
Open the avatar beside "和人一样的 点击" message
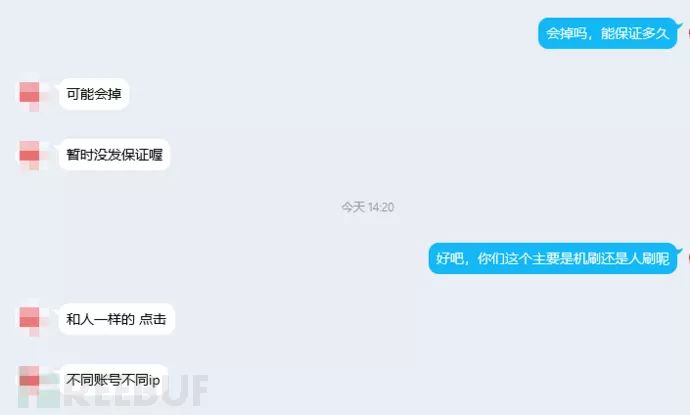(29, 319)
